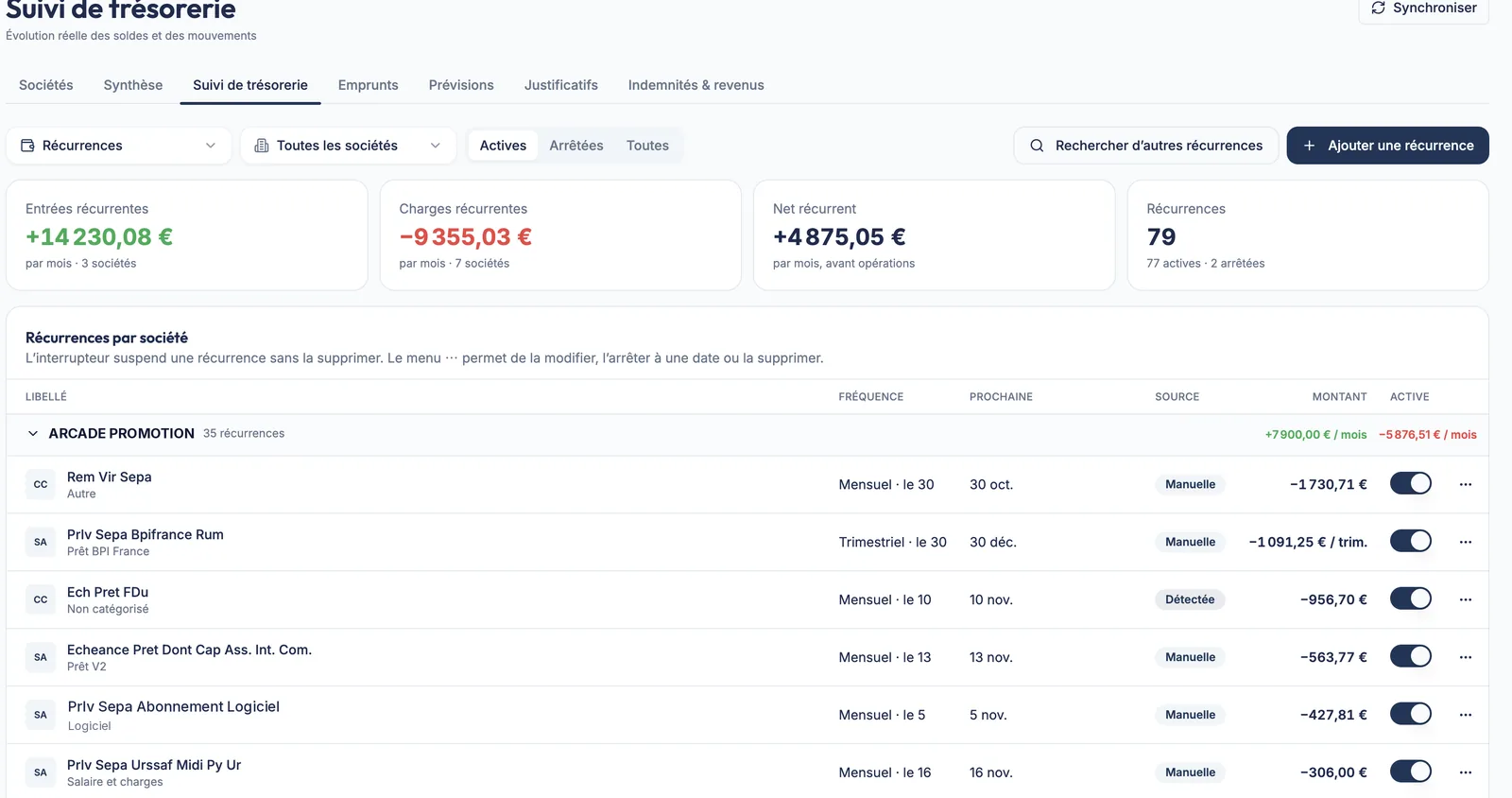Click Ajouter une récurrence
The height and width of the screenshot is (798, 1512).
coord(1388,146)
